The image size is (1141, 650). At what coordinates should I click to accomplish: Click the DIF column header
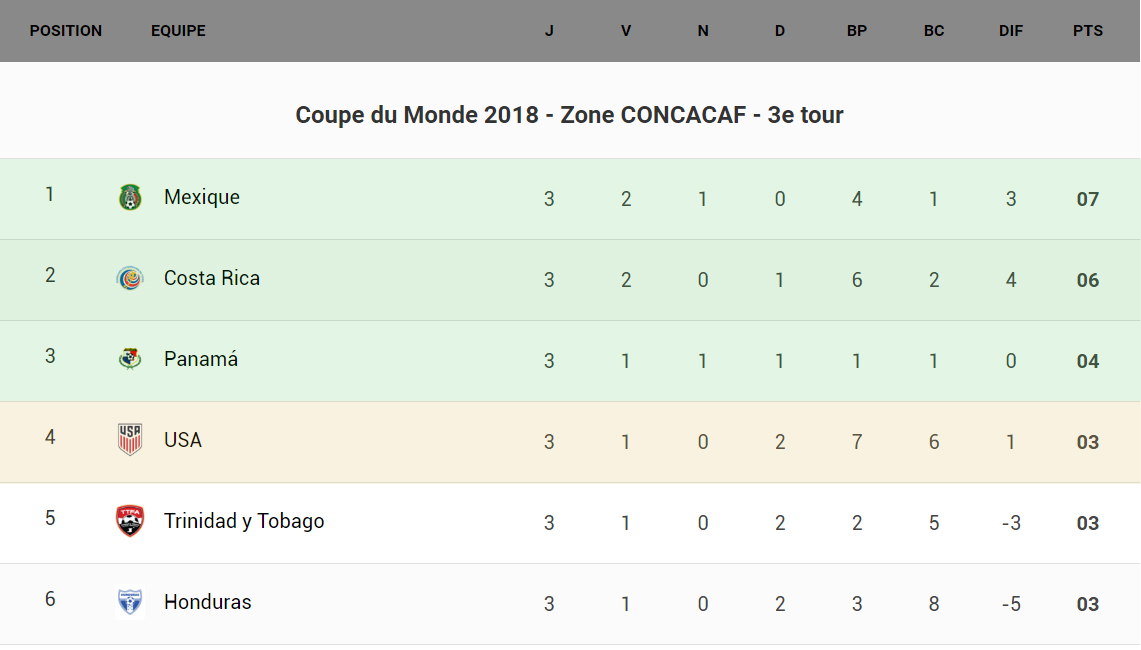(1011, 31)
